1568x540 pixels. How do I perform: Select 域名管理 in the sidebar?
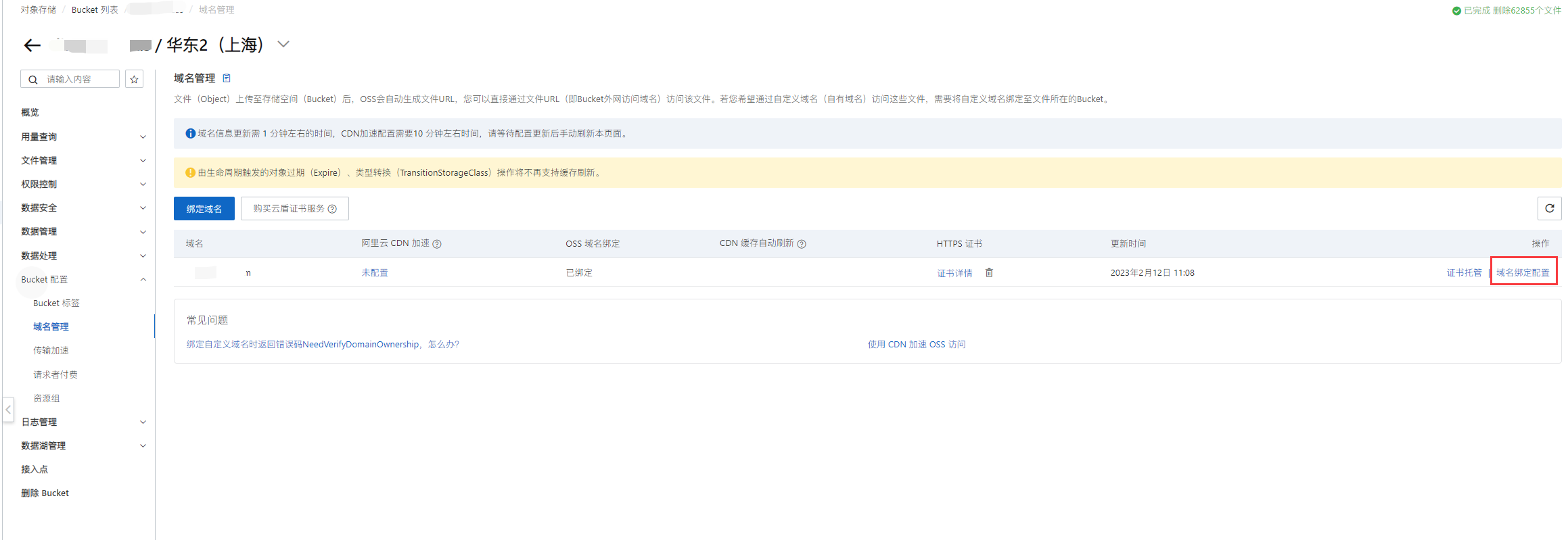(x=51, y=327)
